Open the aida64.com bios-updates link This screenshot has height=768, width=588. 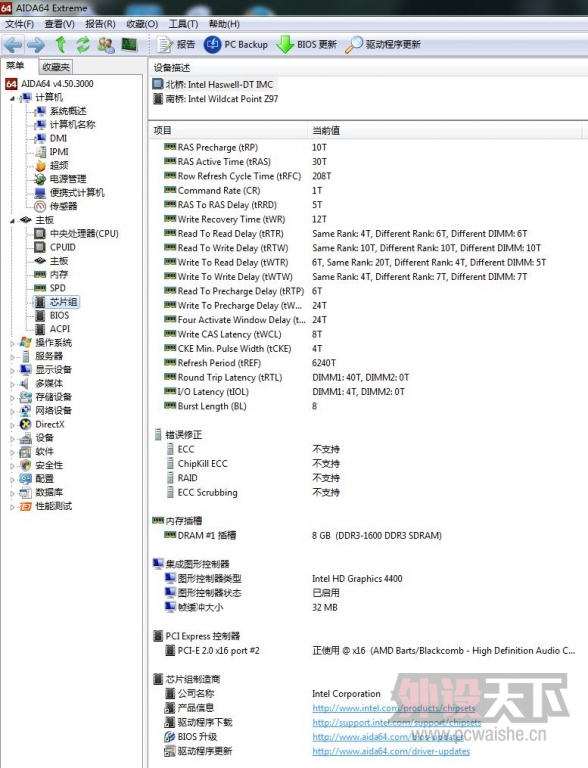tap(388, 737)
